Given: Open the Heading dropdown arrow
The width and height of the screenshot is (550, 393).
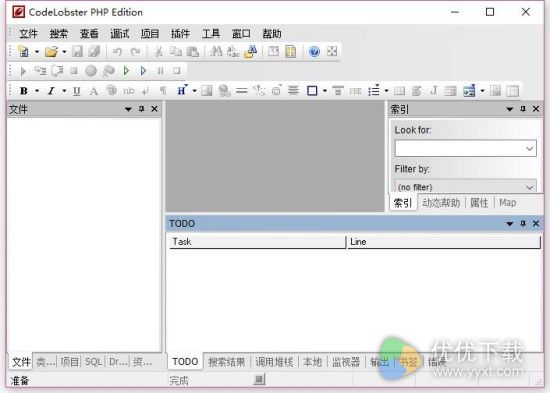Looking at the screenshot, I should click(194, 91).
